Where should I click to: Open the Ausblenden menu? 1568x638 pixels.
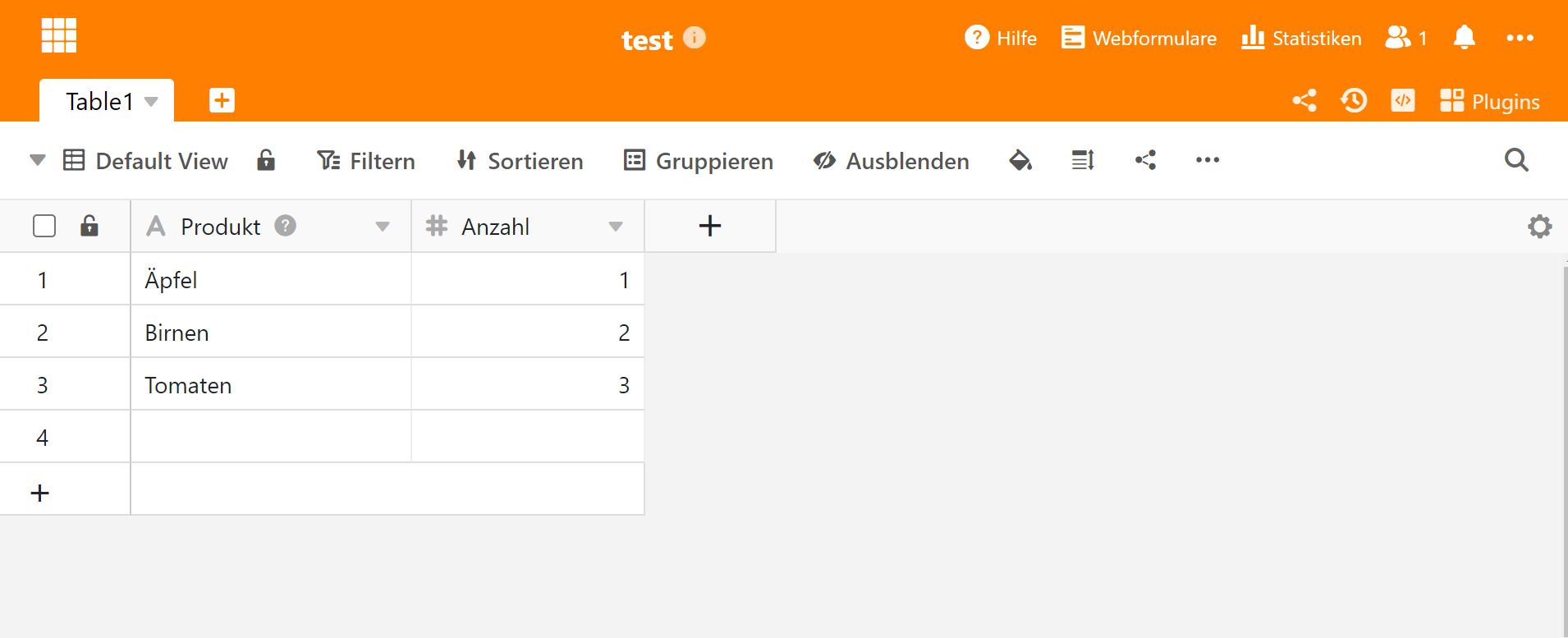890,160
